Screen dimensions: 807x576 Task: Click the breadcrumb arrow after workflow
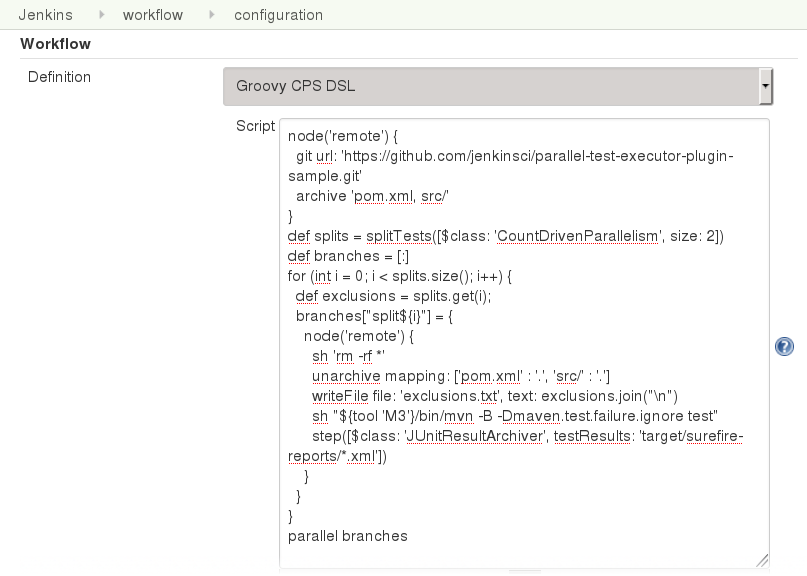pyautogui.click(x=212, y=15)
